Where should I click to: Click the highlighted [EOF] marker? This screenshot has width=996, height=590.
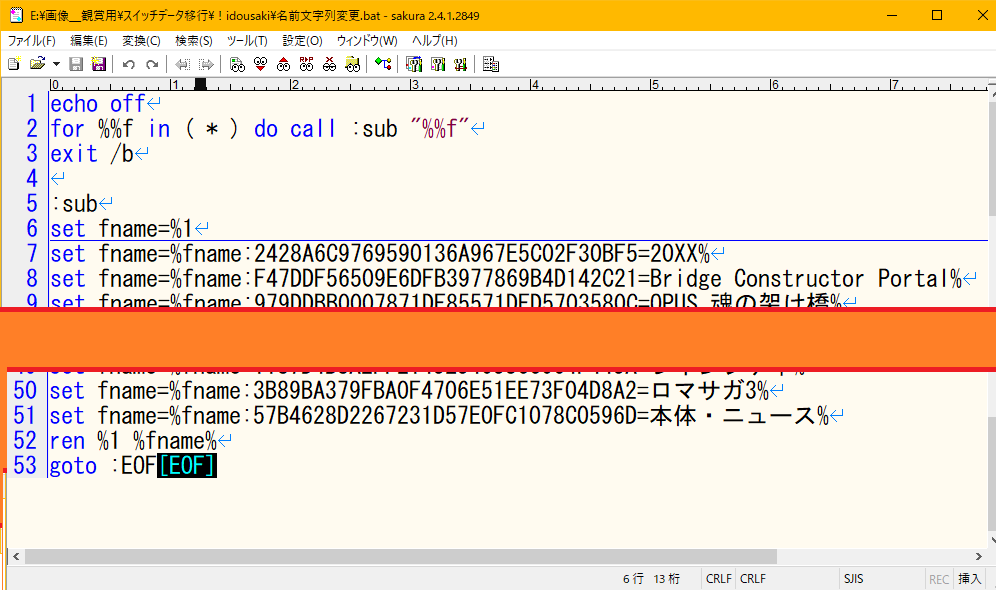pyautogui.click(x=187, y=466)
